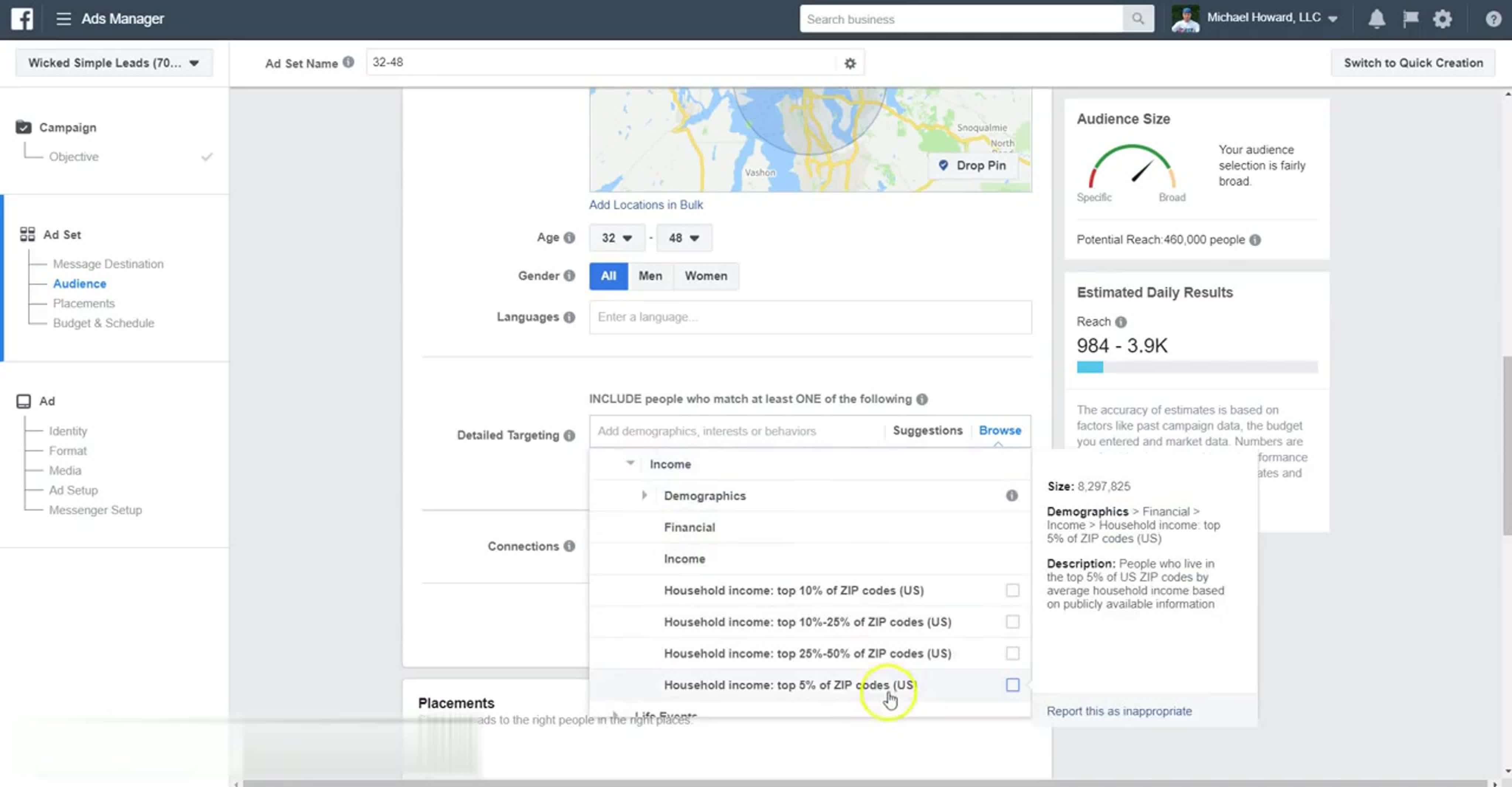This screenshot has width=1512, height=787.
Task: Click gear icon beside Ad Set Name
Action: [x=850, y=63]
